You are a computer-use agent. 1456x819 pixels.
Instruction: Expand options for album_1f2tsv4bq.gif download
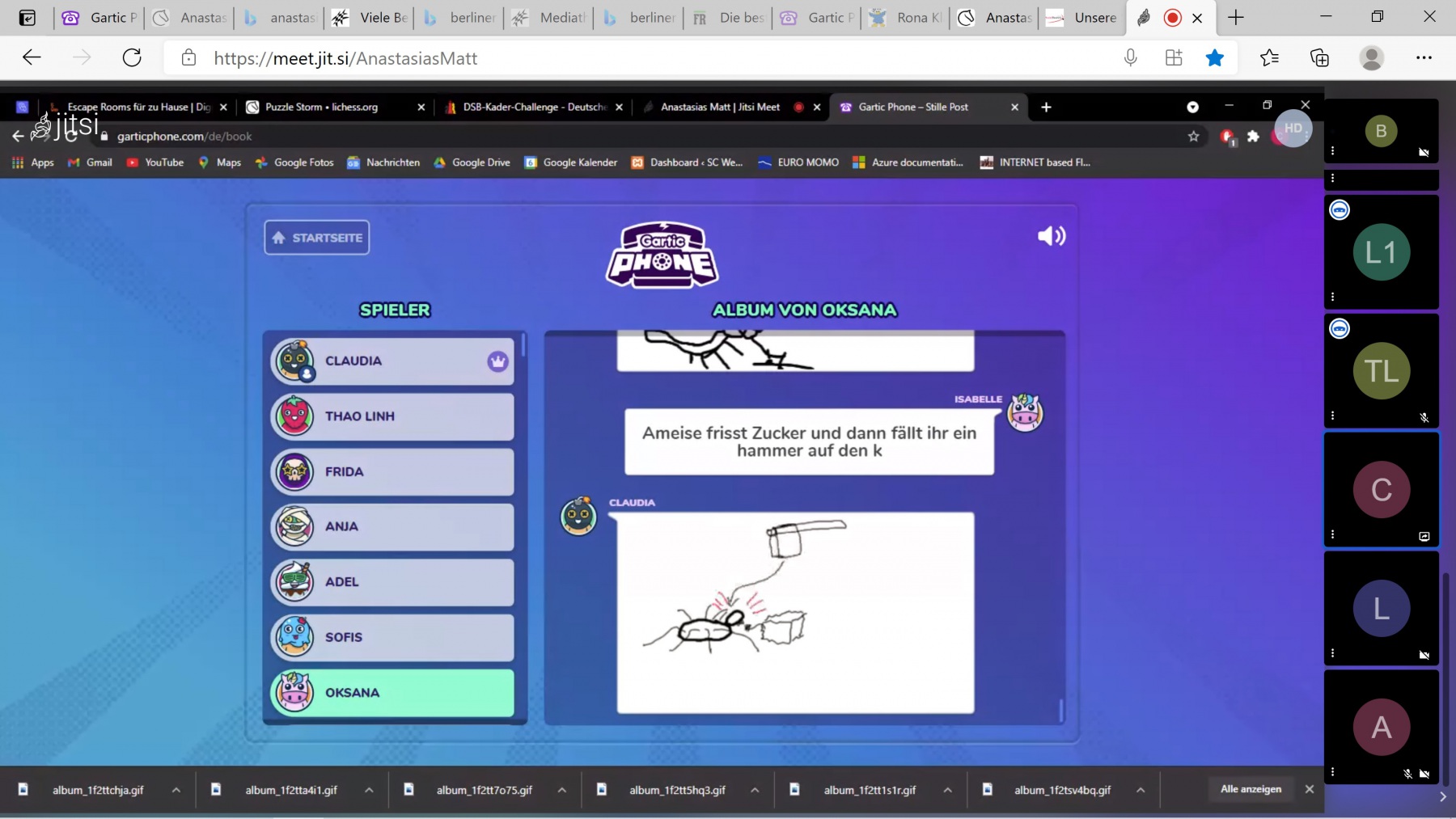click(1141, 790)
